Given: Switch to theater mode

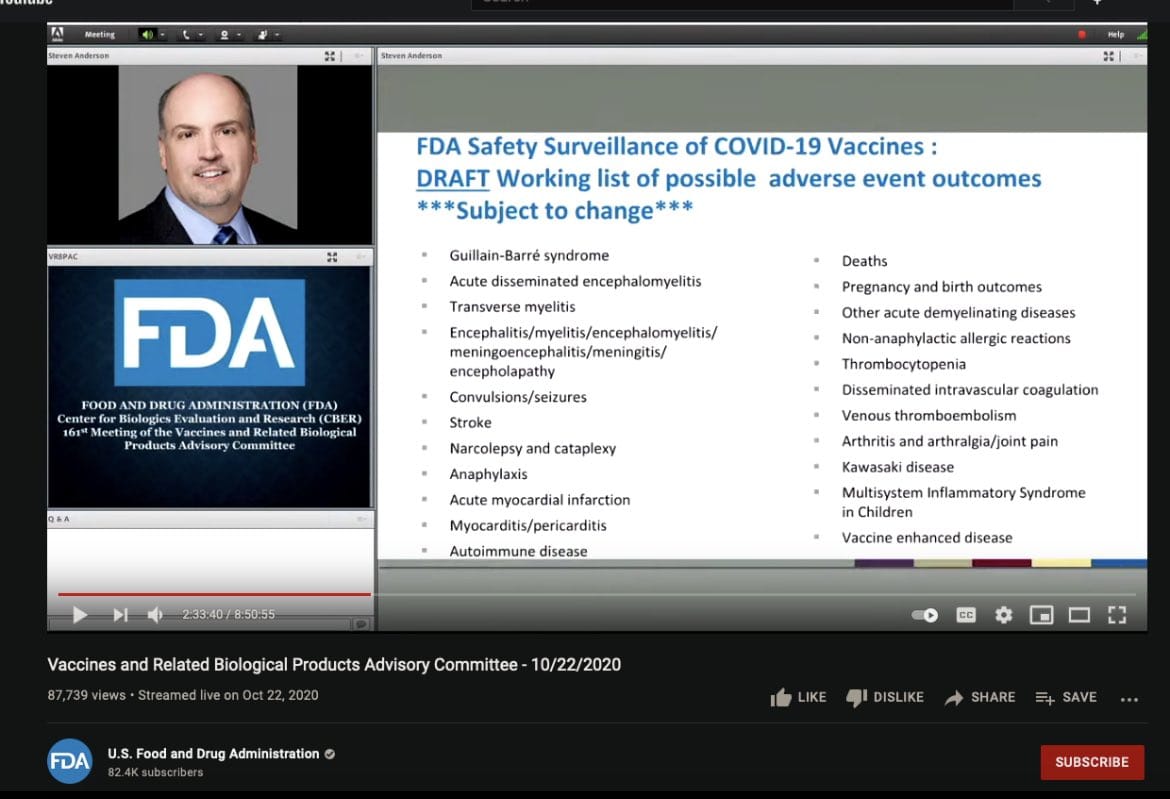Looking at the screenshot, I should 1079,615.
